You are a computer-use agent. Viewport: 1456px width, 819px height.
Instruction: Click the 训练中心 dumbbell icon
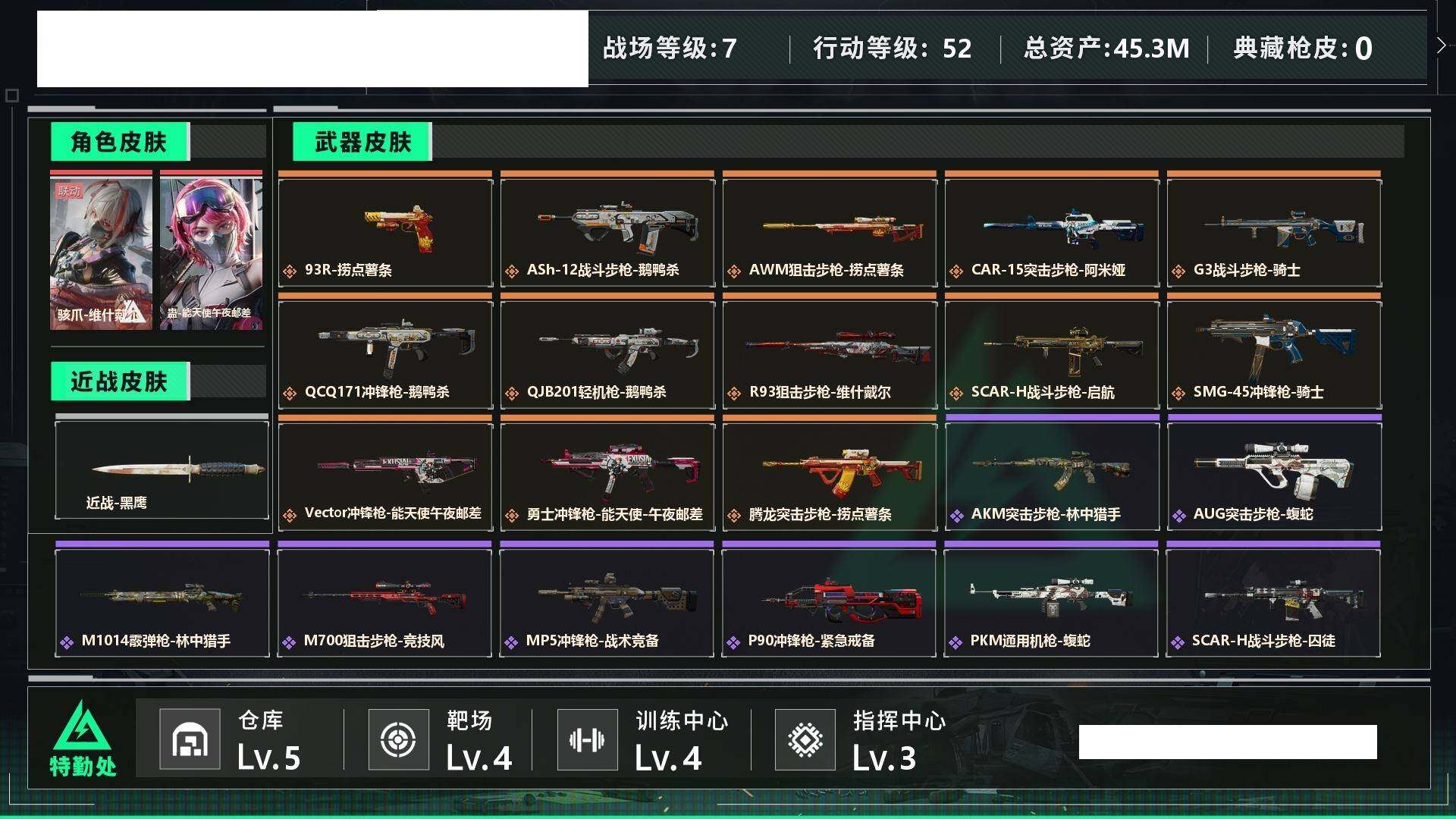587,739
